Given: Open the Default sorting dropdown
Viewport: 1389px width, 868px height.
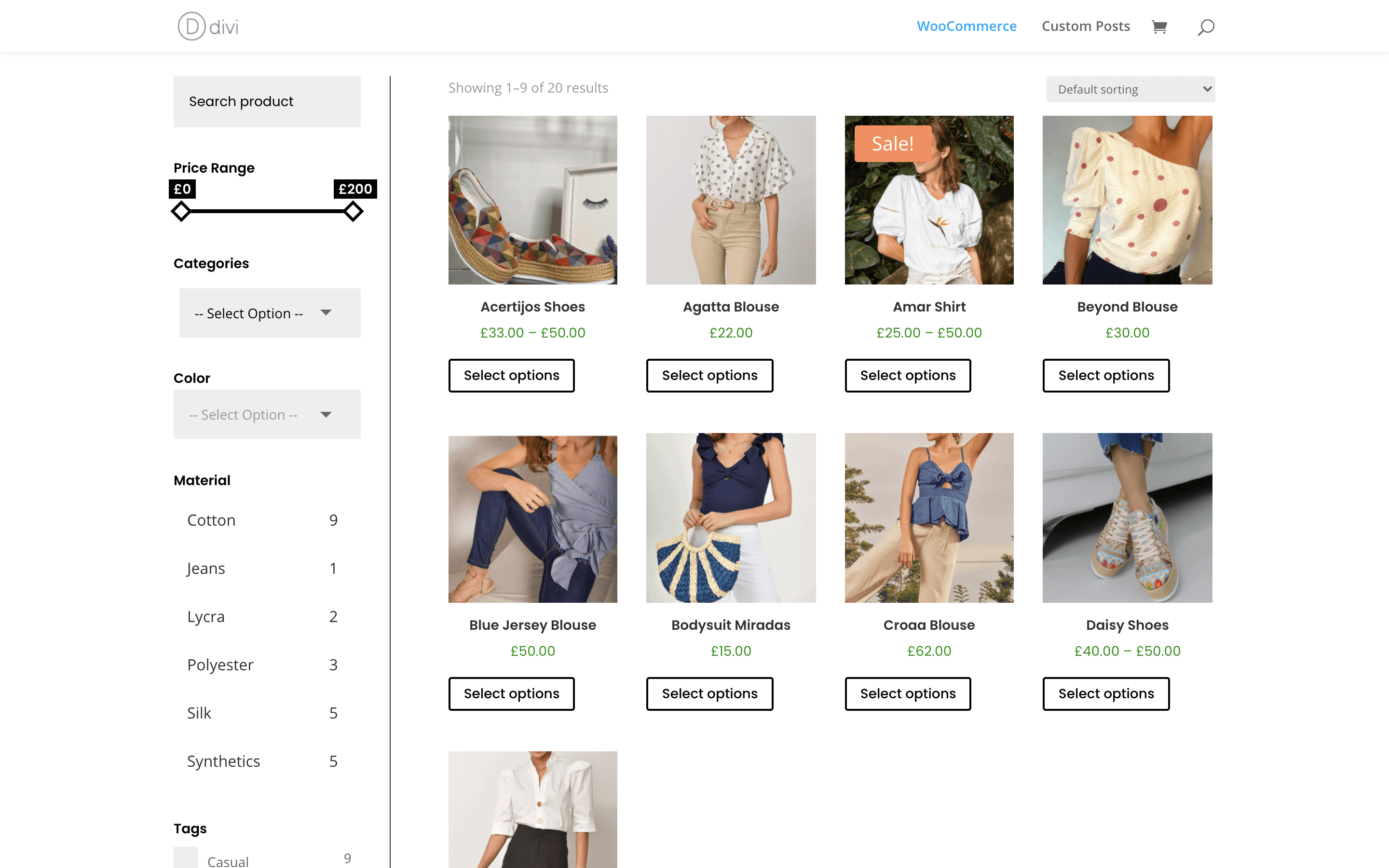Looking at the screenshot, I should point(1130,89).
